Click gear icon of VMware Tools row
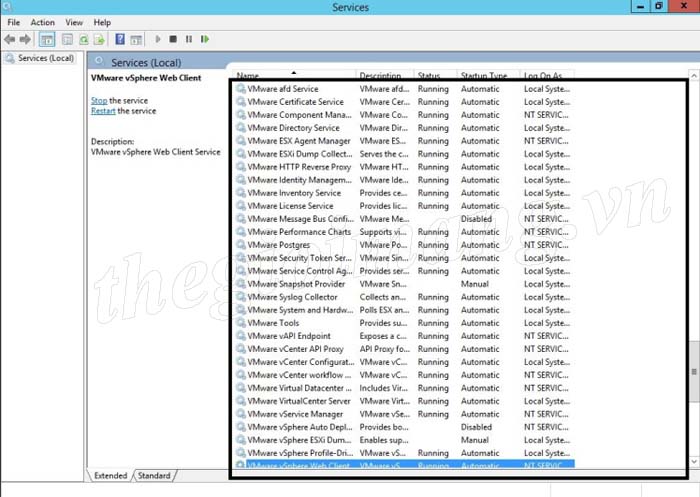This screenshot has height=497, width=700. pyautogui.click(x=241, y=323)
